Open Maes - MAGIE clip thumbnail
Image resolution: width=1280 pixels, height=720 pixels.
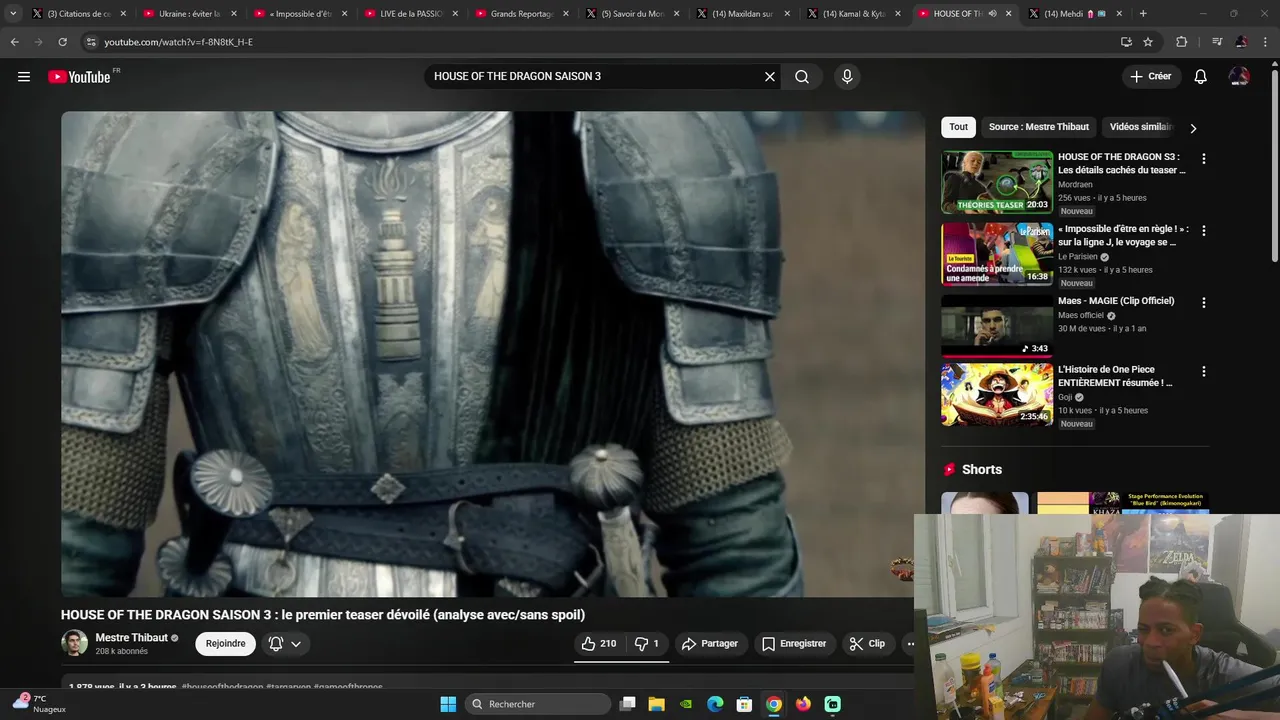pyautogui.click(x=997, y=326)
